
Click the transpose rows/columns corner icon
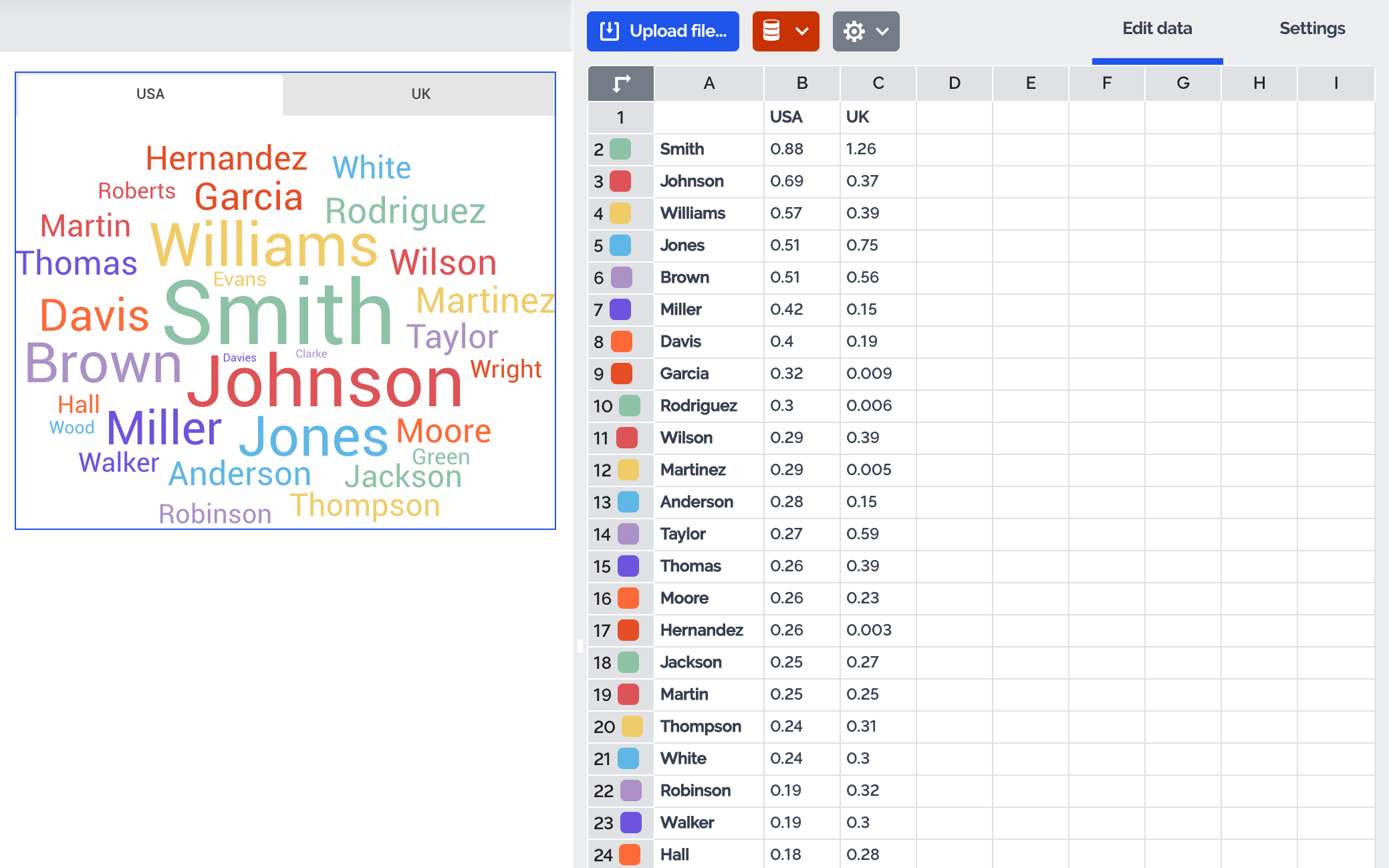[x=621, y=84]
